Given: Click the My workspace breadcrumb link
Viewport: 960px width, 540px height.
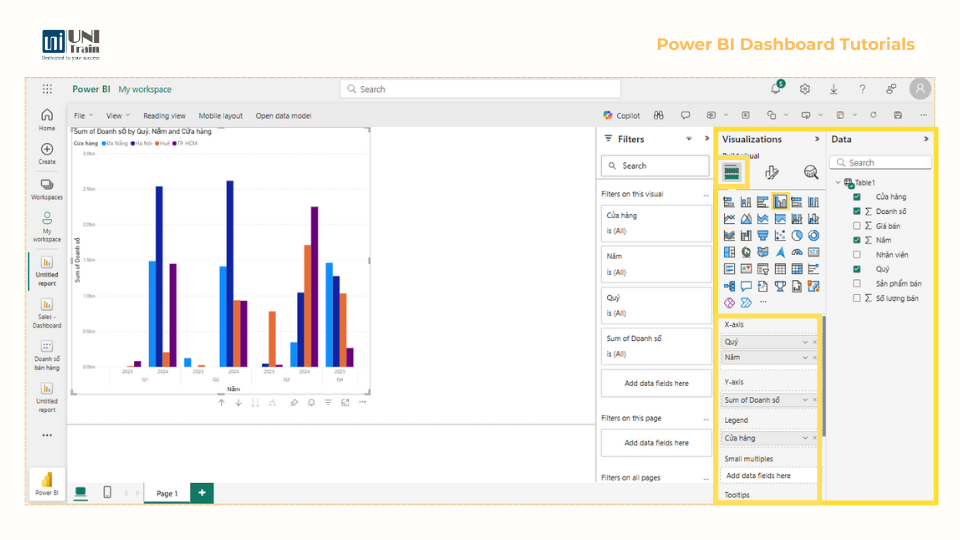Looking at the screenshot, I should (145, 89).
